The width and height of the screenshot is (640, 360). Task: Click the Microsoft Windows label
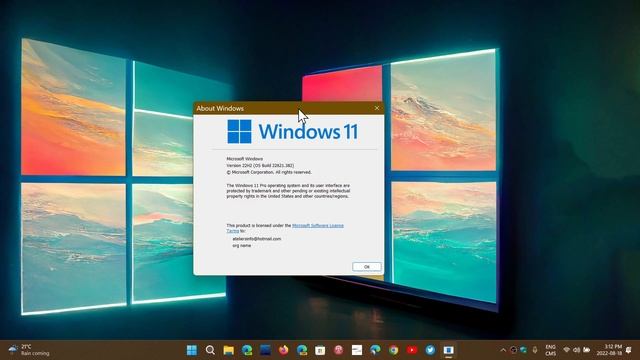pos(244,158)
